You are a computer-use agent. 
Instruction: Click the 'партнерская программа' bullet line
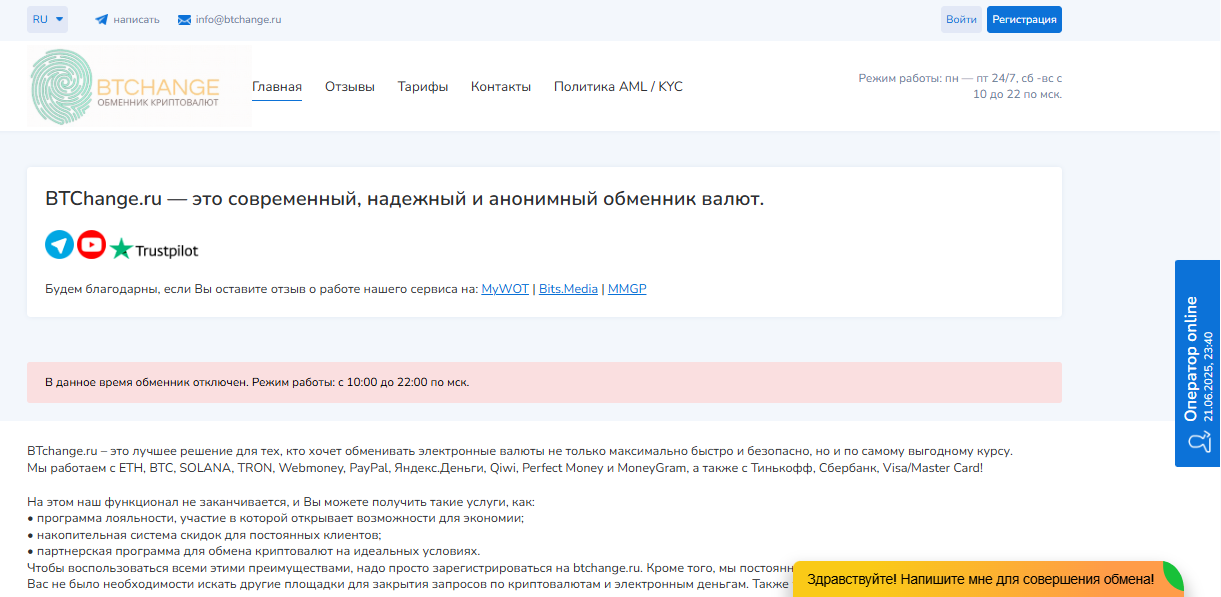pyautogui.click(x=254, y=551)
